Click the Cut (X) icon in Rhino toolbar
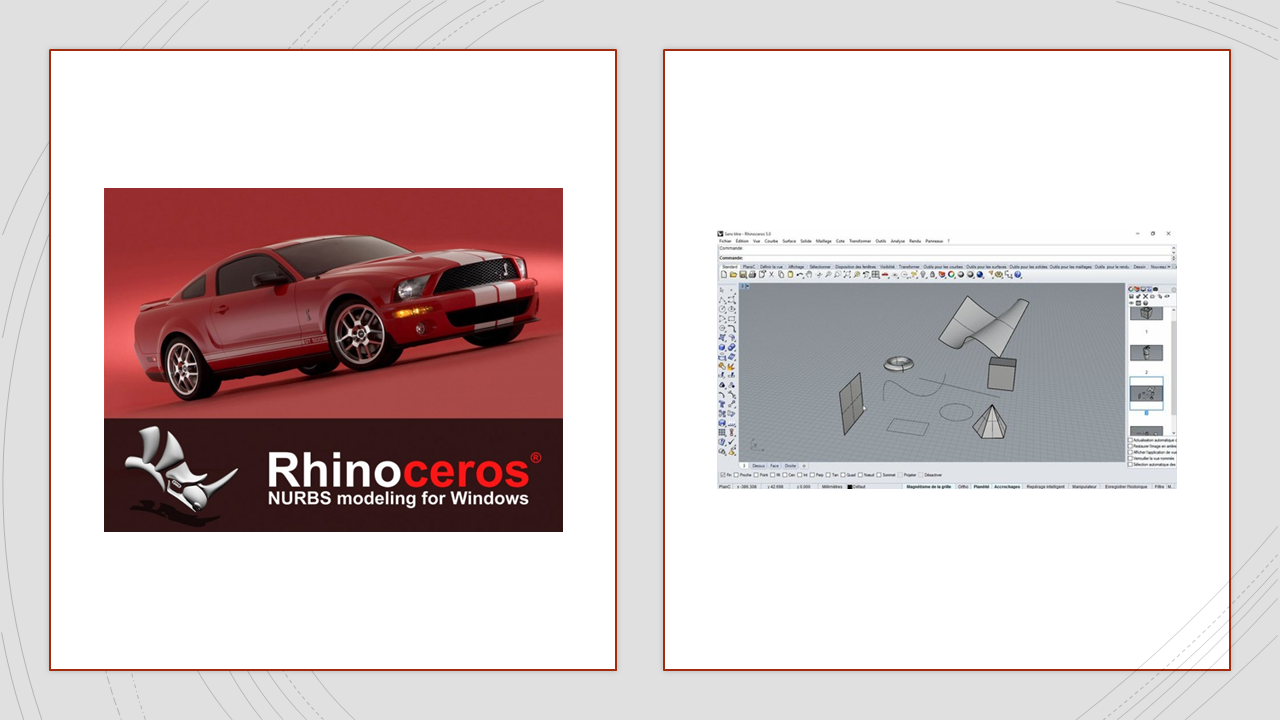Screen dimensions: 1280x720 click(771, 274)
